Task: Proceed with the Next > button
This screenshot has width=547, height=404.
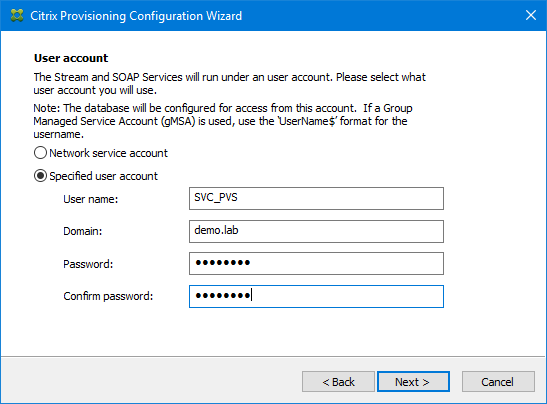Action: [413, 382]
